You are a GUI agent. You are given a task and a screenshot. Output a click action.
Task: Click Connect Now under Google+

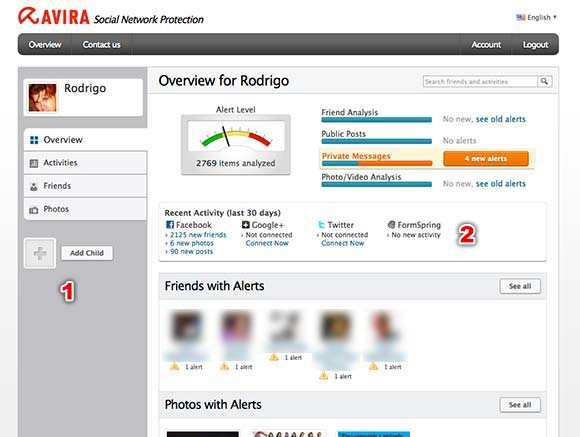(x=267, y=243)
